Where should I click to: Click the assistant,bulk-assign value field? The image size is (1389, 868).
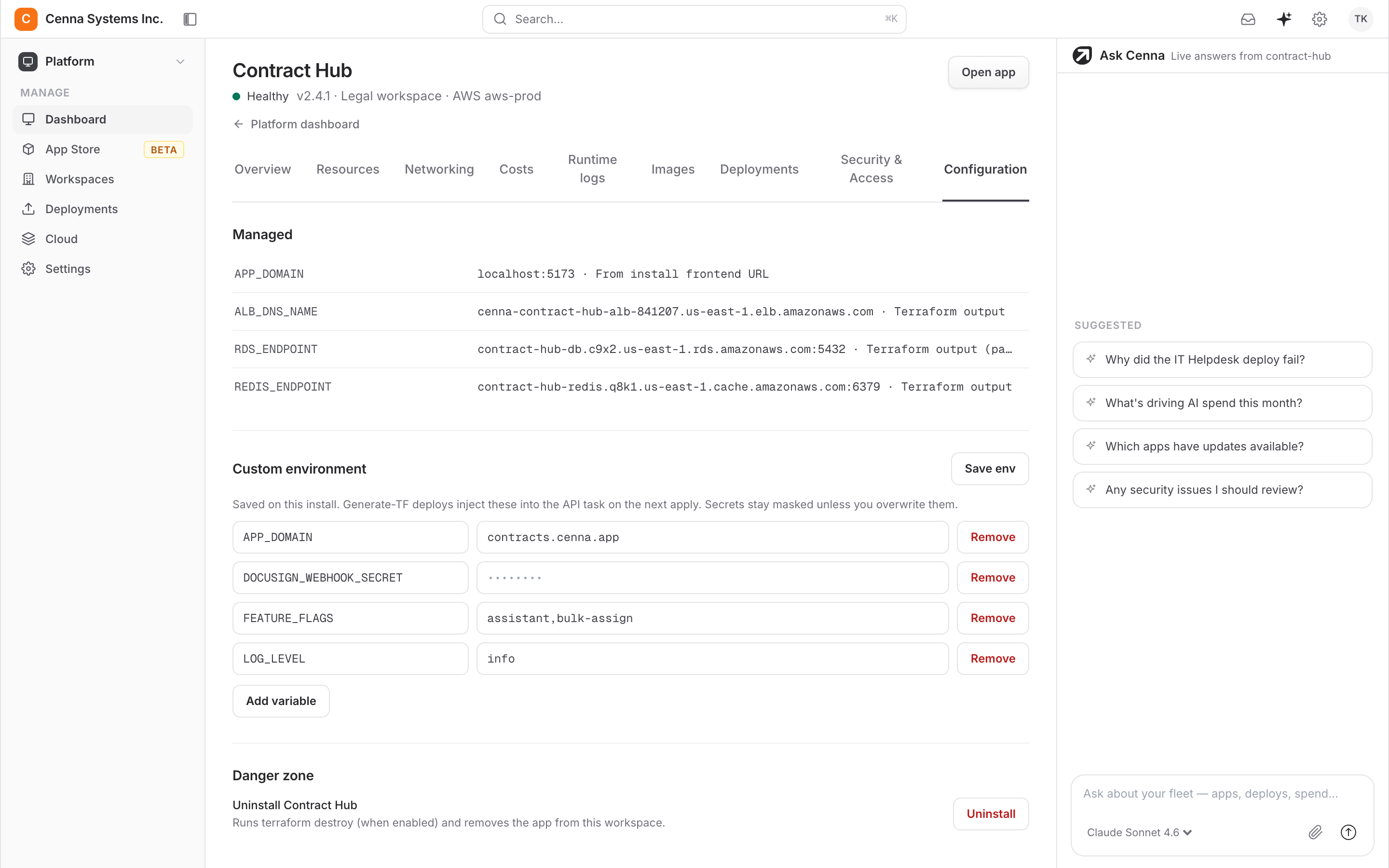[712, 618]
